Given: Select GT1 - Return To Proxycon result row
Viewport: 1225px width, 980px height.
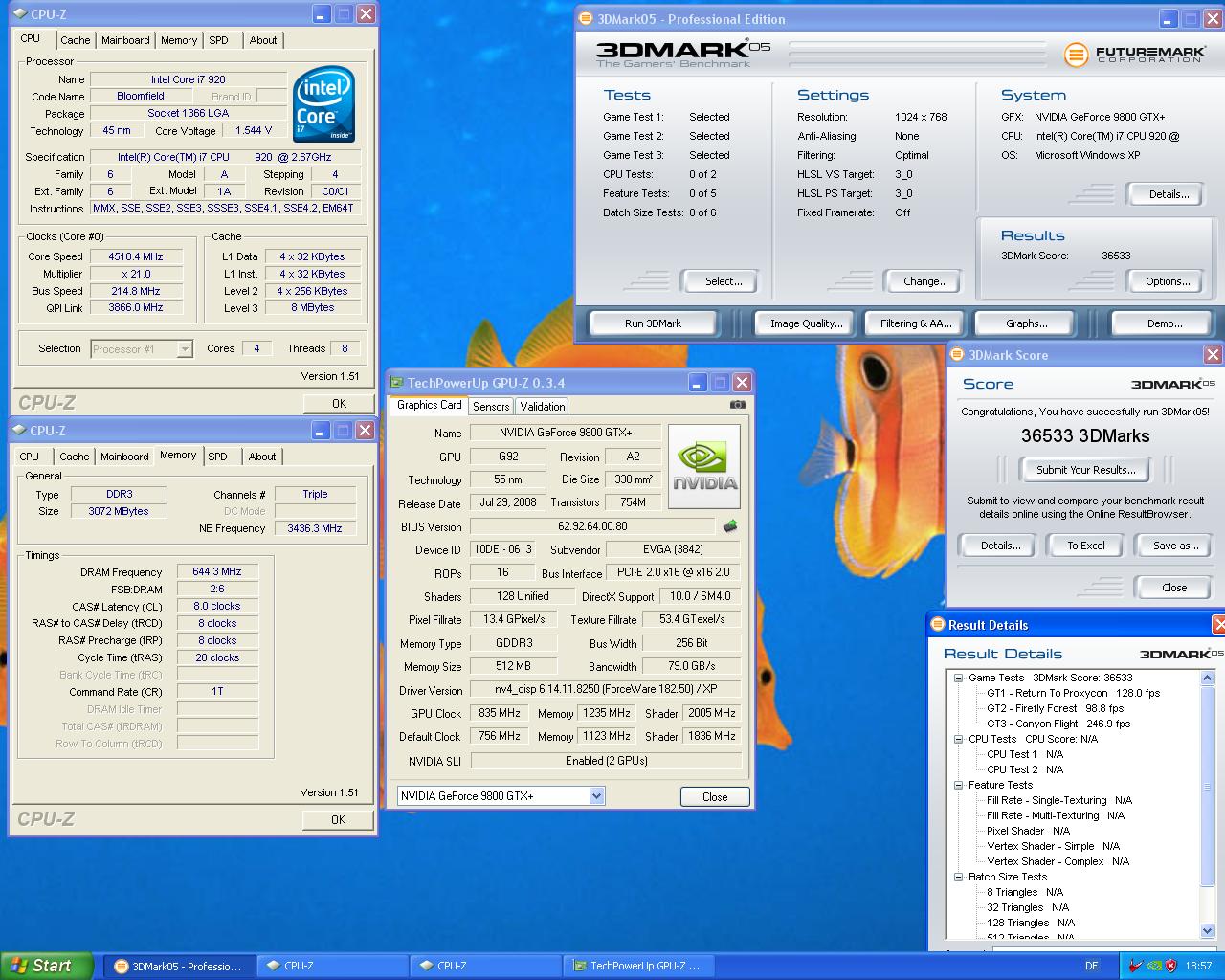Looking at the screenshot, I should click(x=1073, y=693).
